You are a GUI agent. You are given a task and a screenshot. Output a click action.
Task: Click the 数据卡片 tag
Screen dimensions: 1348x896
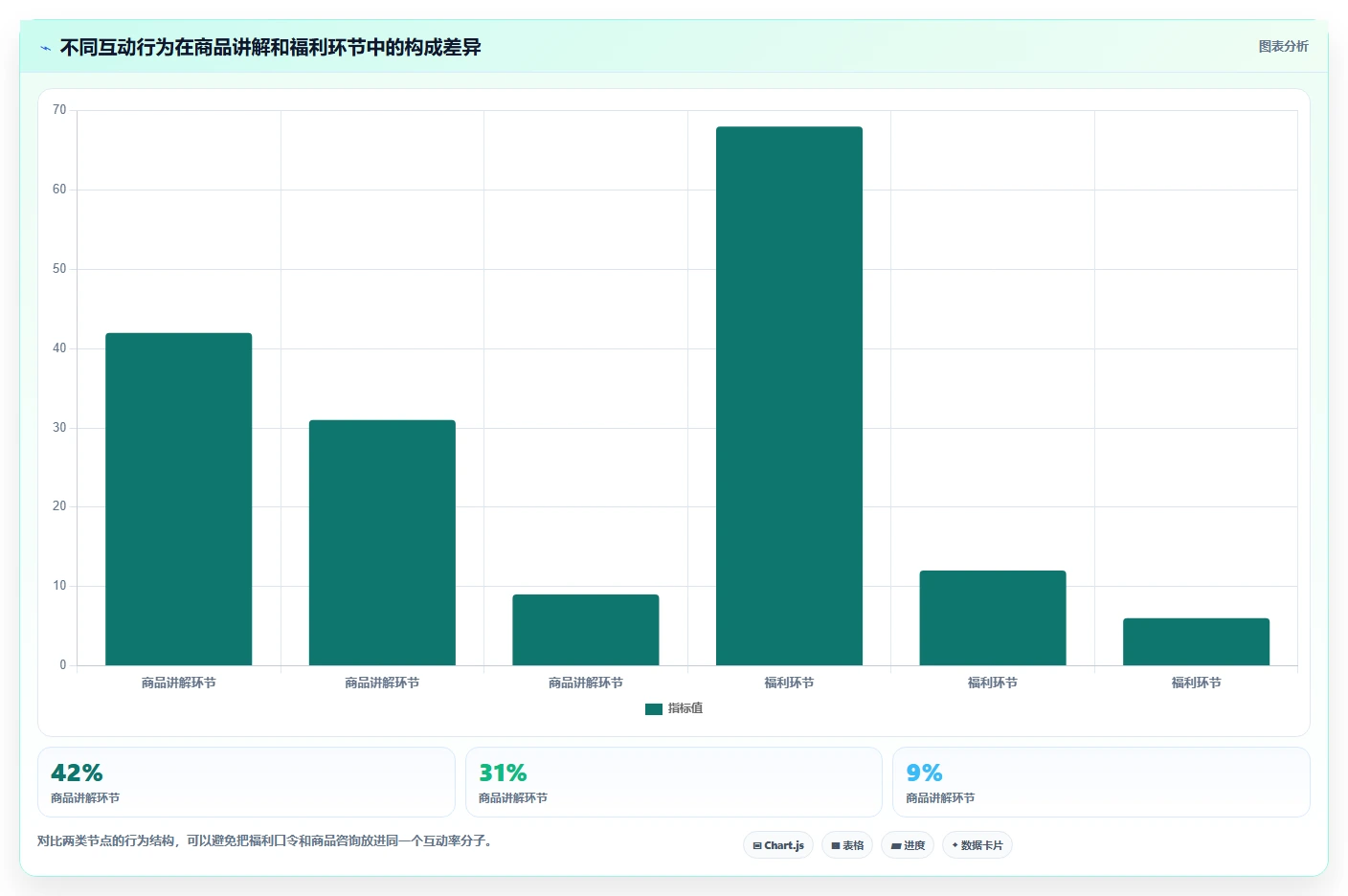pyautogui.click(x=977, y=845)
